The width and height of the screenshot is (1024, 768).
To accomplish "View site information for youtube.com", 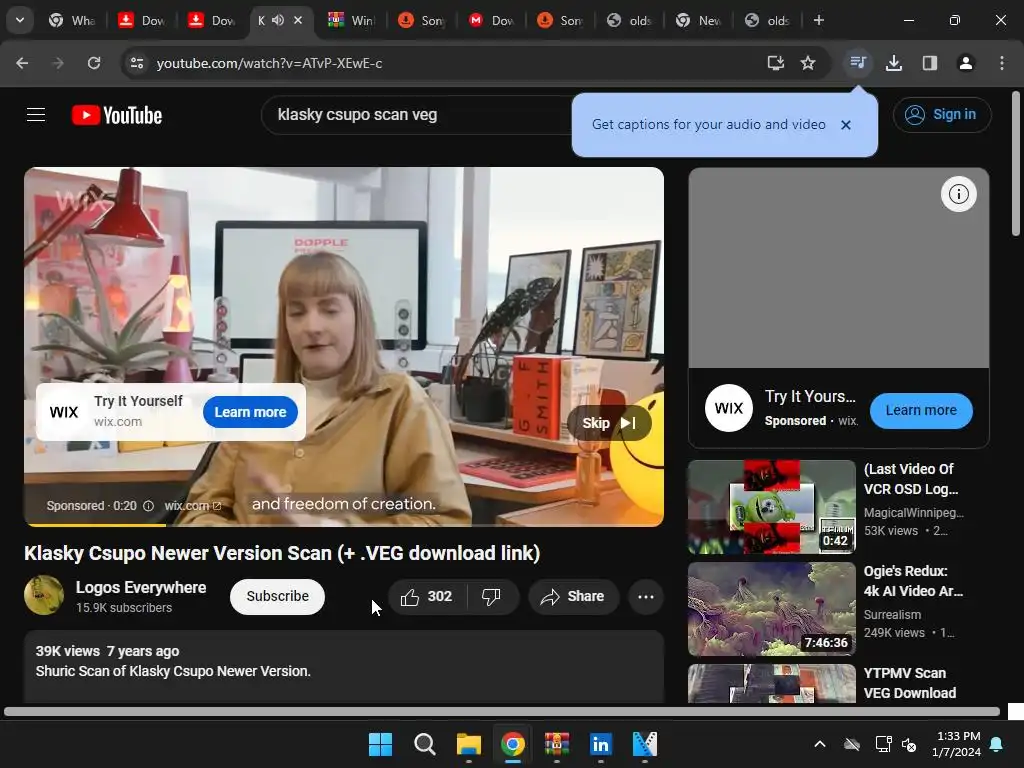I will coord(137,63).
